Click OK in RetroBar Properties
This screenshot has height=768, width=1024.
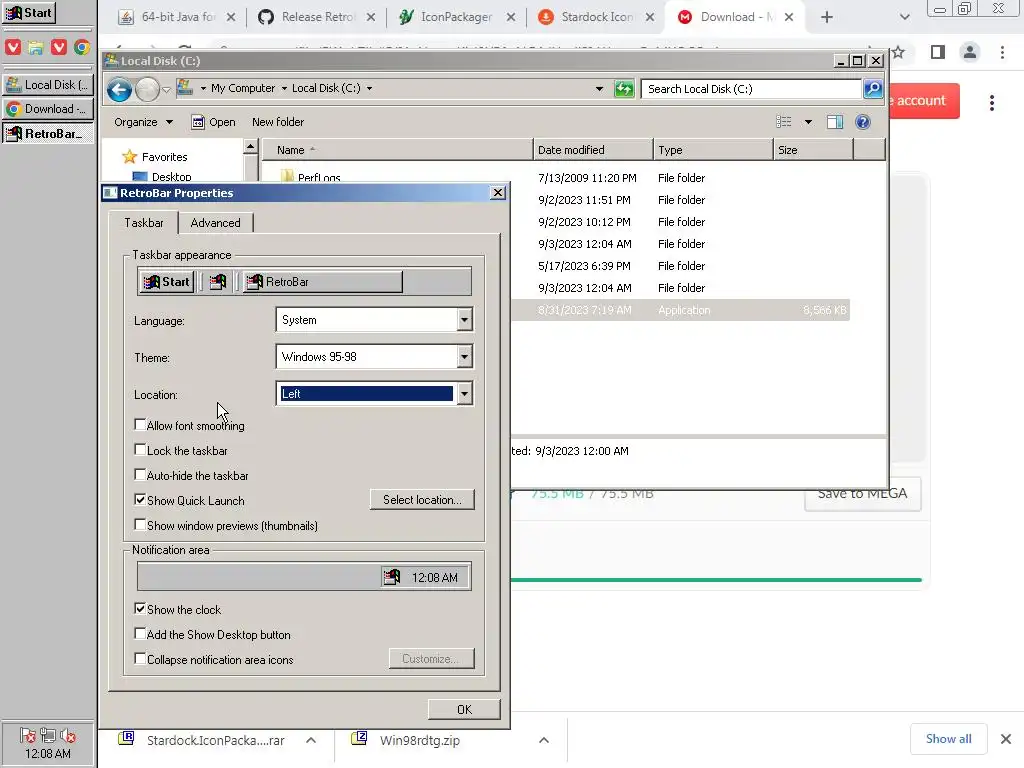pyautogui.click(x=464, y=709)
